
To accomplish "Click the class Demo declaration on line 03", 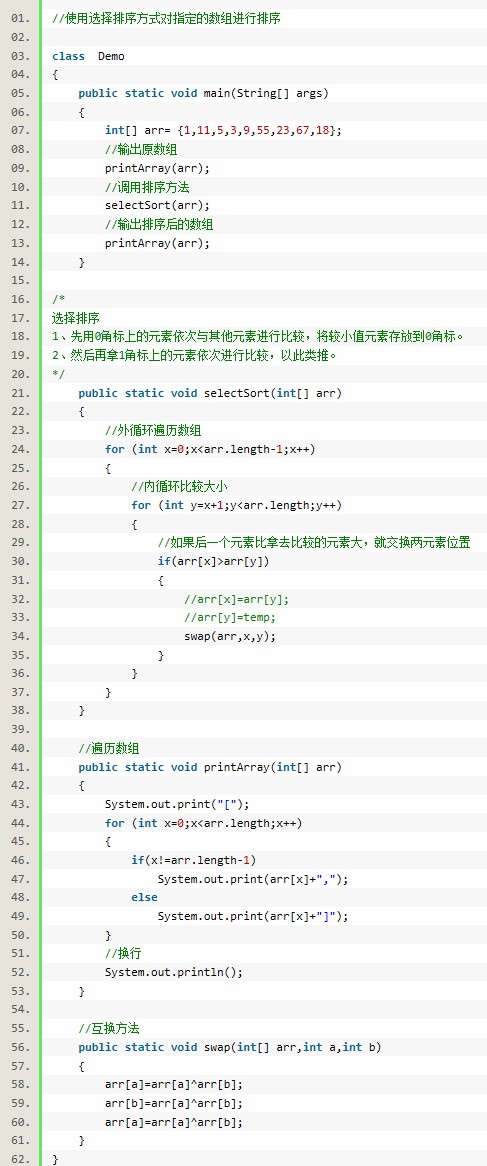I will tap(88, 56).
